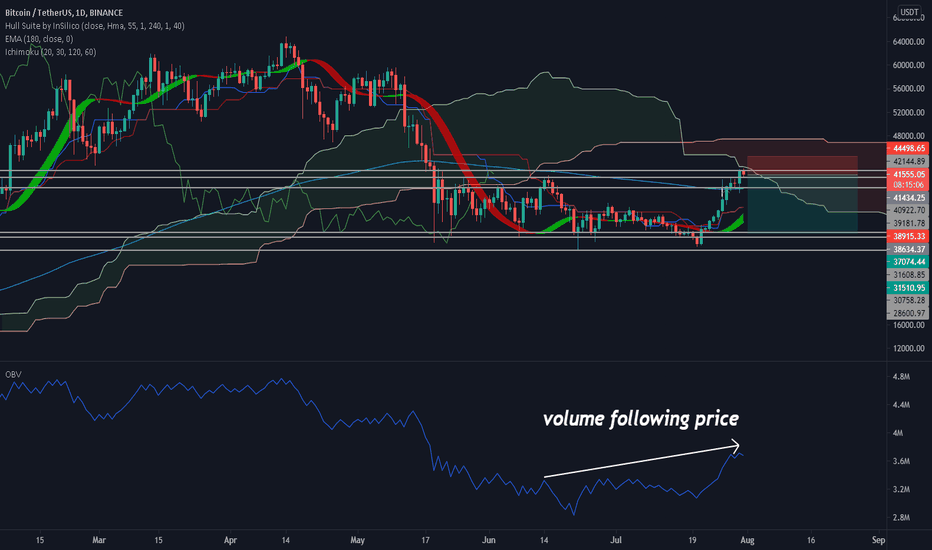
Task: Click the 08:15:06 countdown label
Action: point(908,185)
